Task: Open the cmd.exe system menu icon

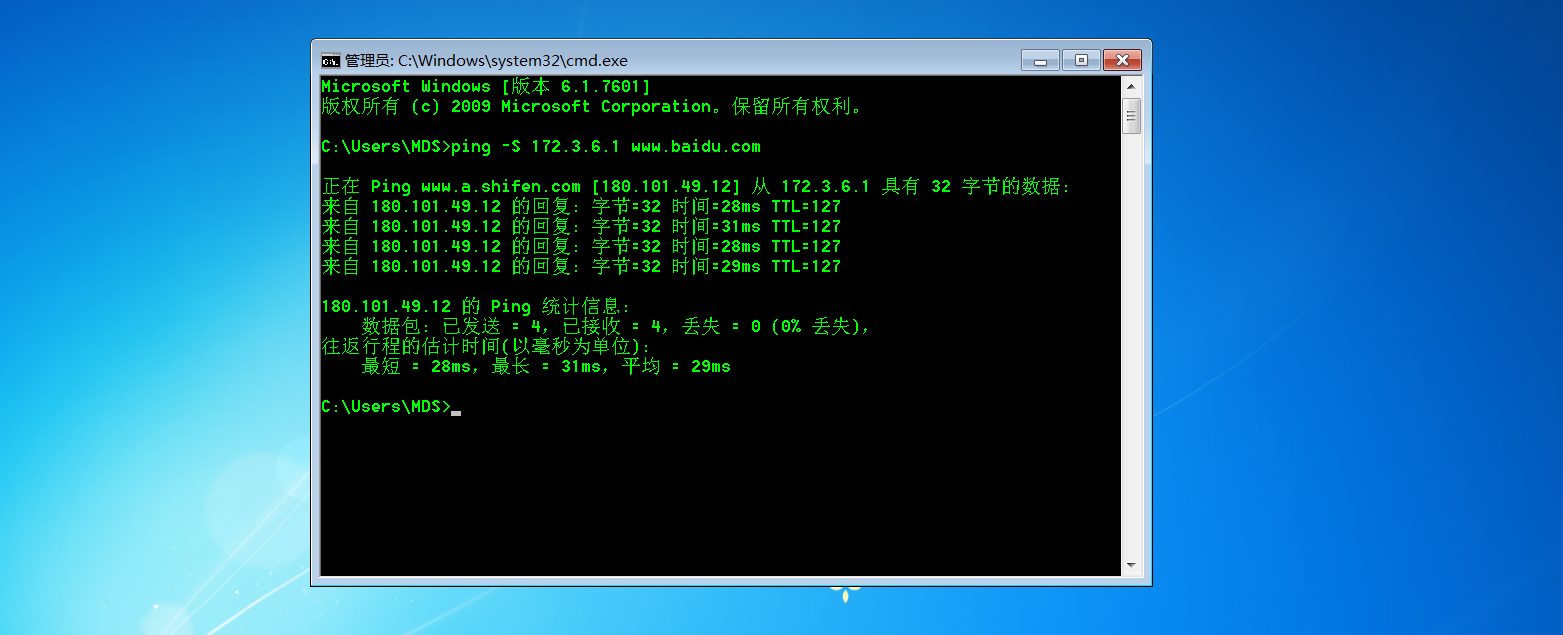Action: pos(330,60)
